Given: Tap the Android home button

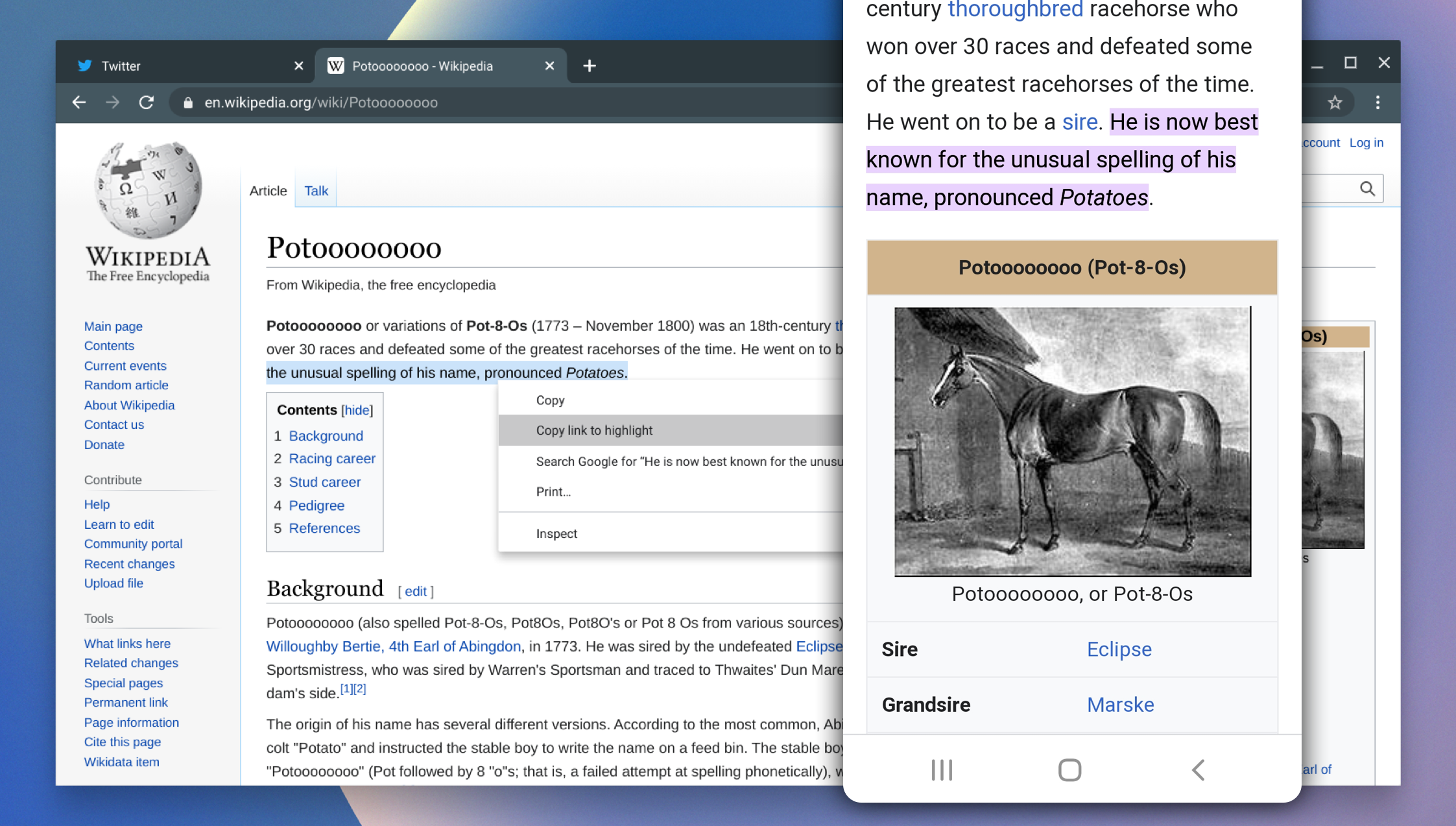Looking at the screenshot, I should [1069, 770].
